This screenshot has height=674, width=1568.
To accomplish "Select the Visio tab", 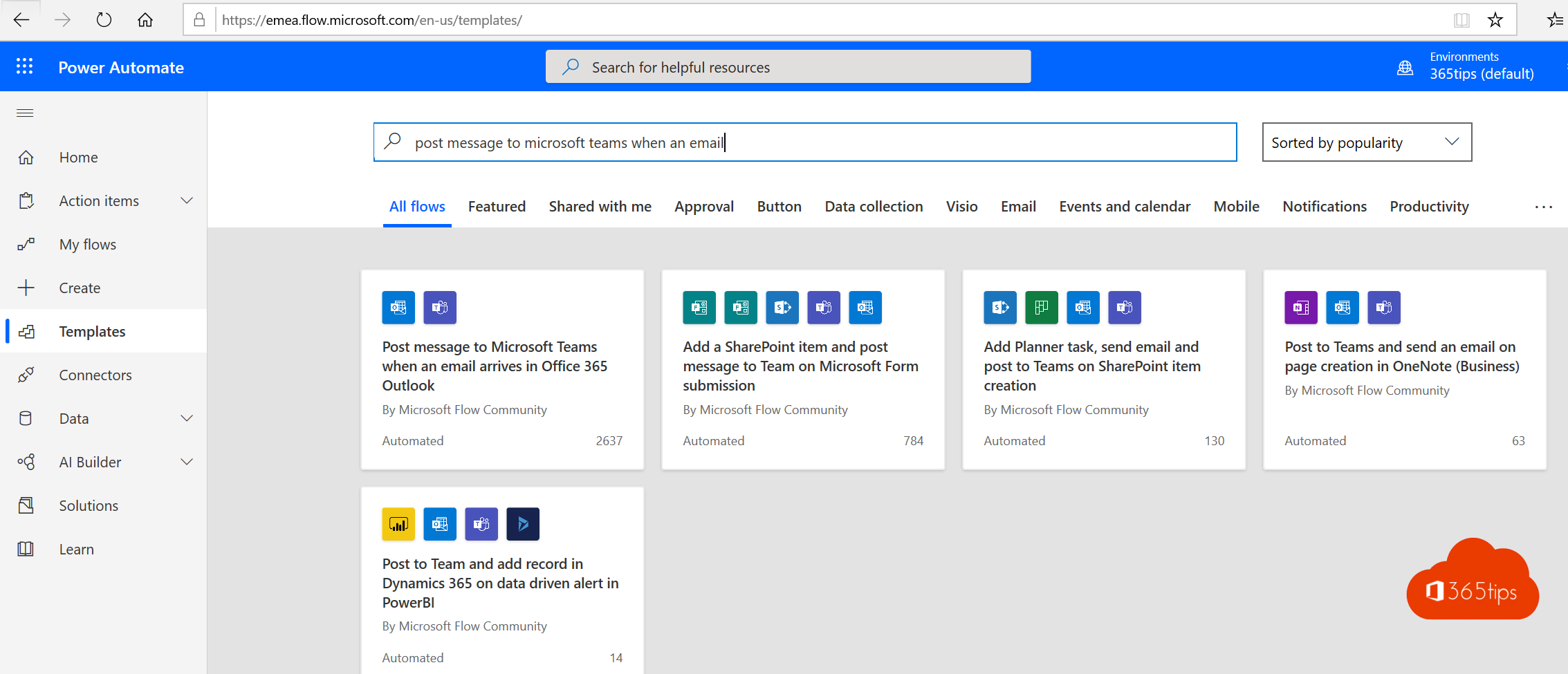I will tap(961, 207).
